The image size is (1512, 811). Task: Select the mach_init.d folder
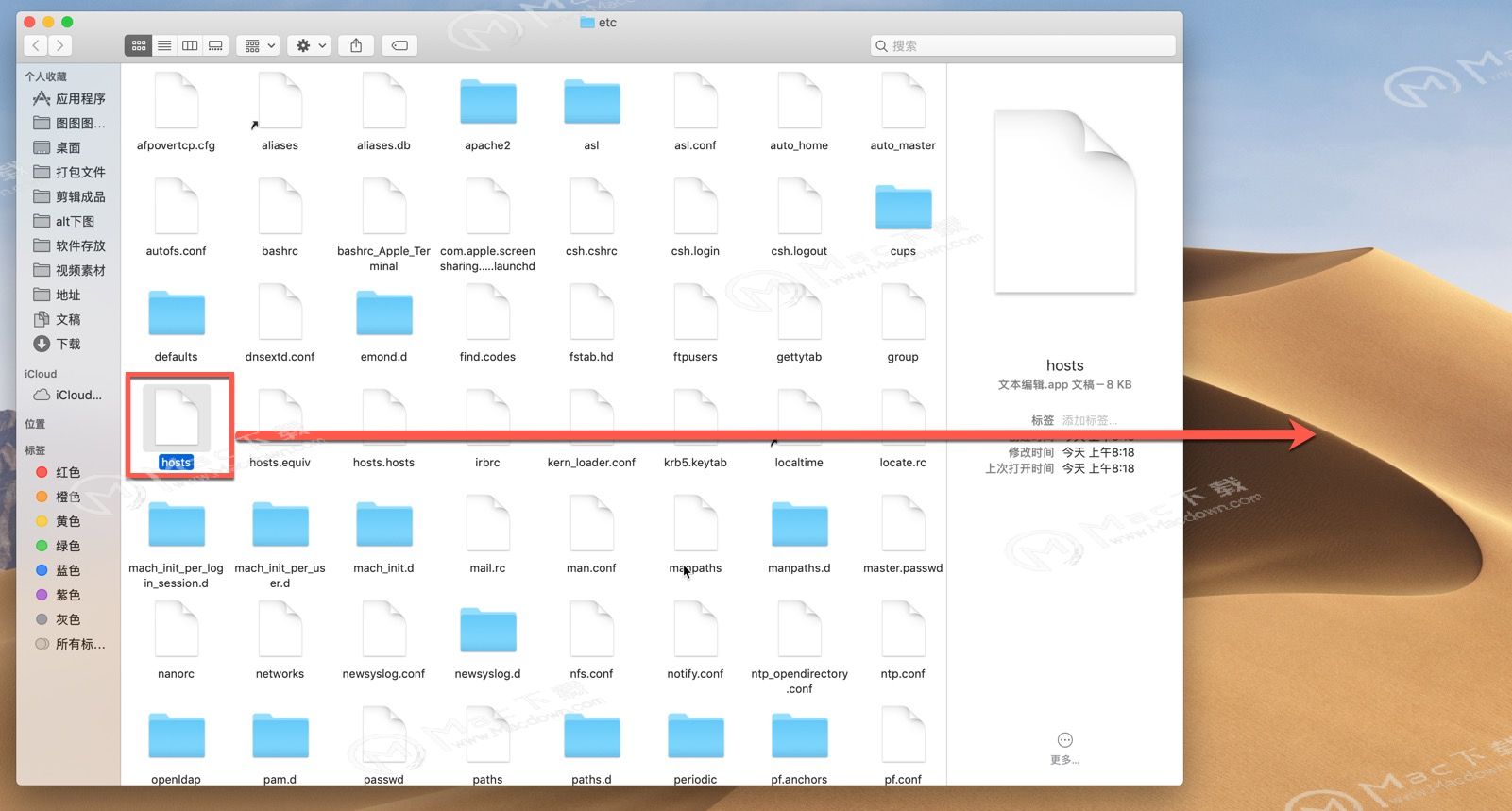pos(383,525)
